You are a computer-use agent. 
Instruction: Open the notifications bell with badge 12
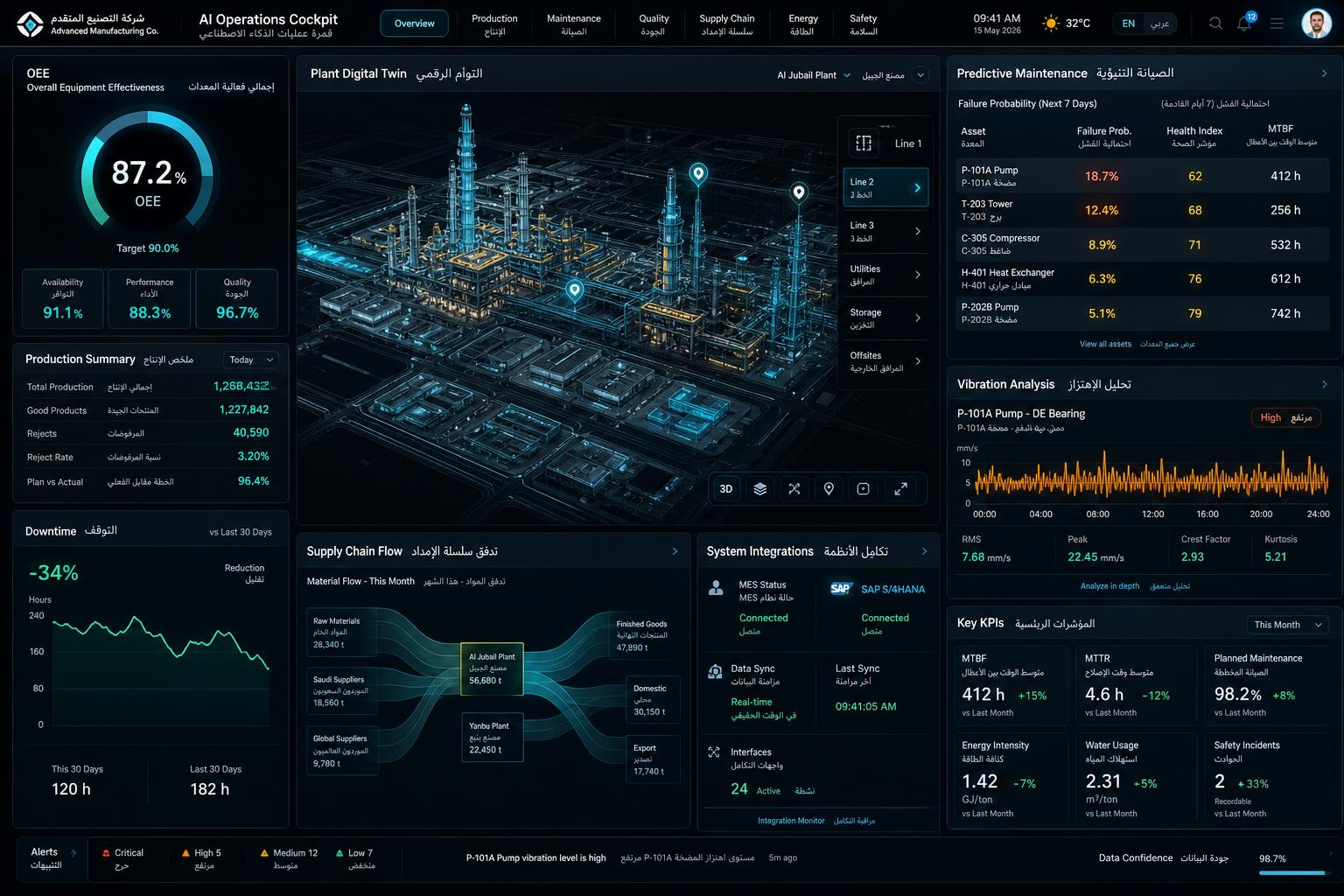pyautogui.click(x=1245, y=23)
